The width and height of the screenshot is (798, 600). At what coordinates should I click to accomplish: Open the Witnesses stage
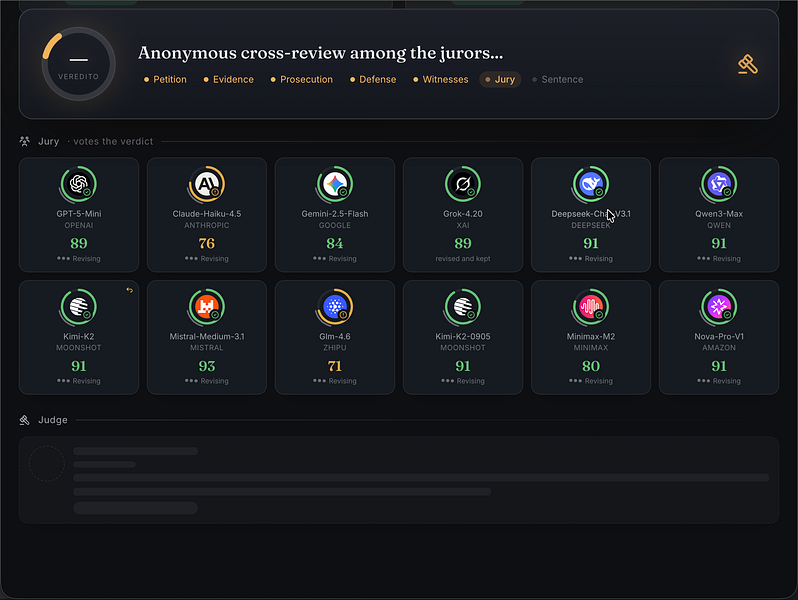(440, 79)
